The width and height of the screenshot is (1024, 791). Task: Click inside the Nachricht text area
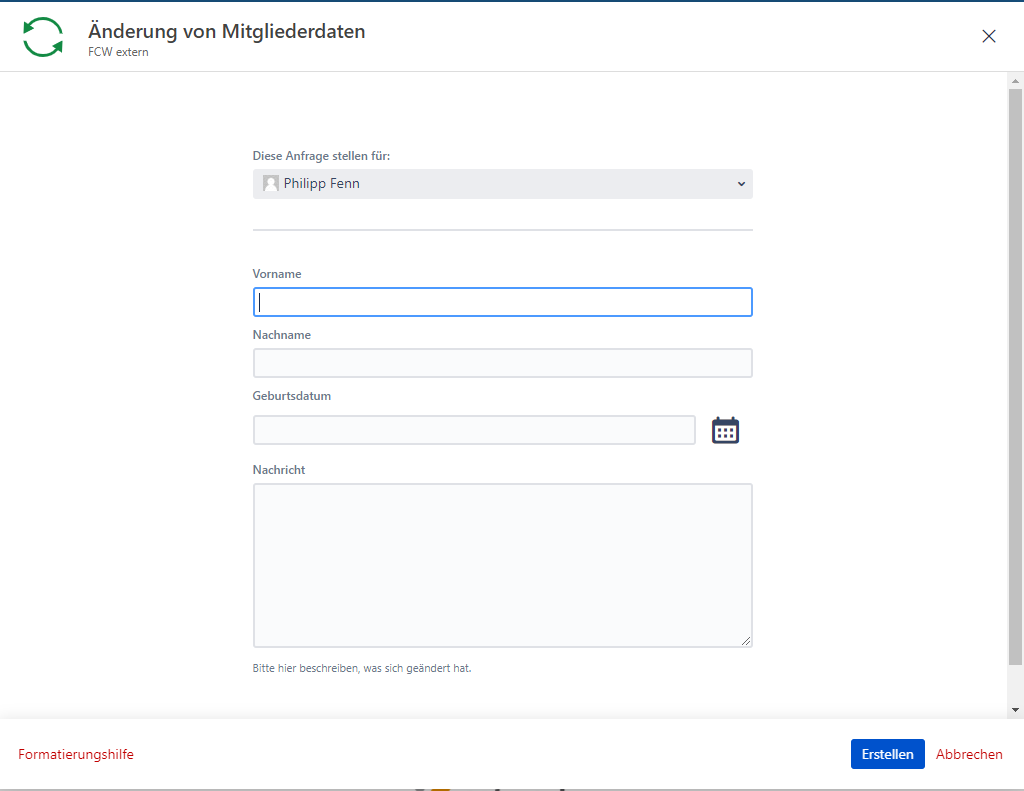tap(502, 565)
